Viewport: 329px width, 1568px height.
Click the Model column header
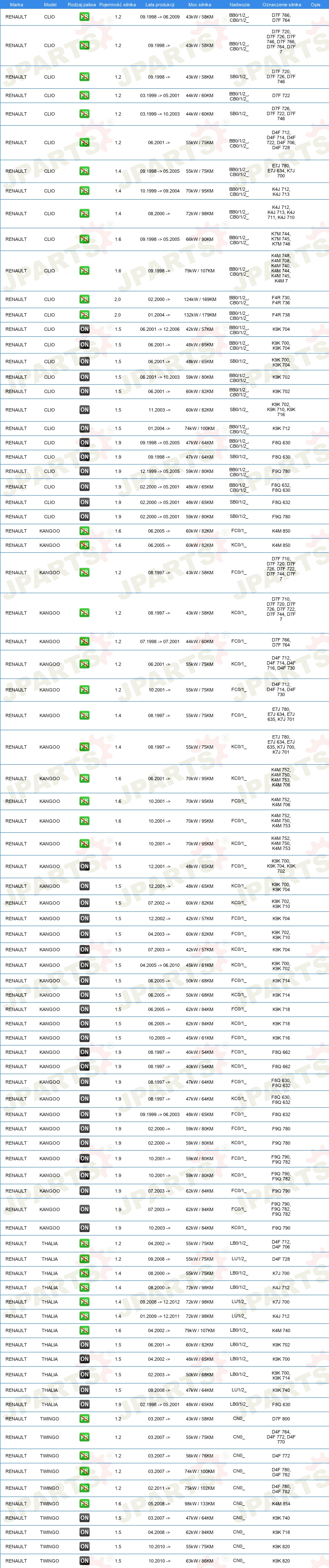(x=50, y=4)
